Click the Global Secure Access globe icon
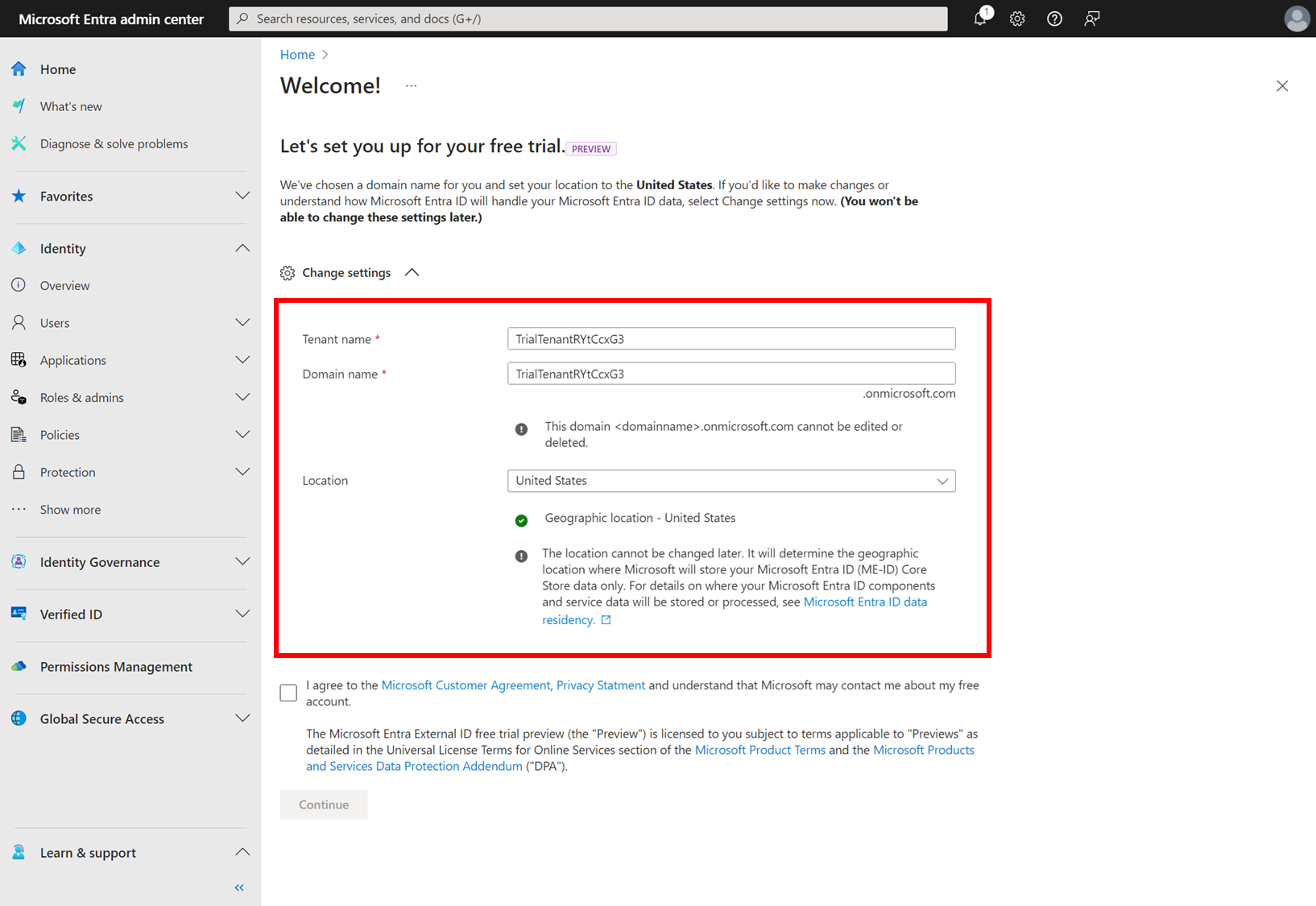Image resolution: width=1316 pixels, height=906 pixels. 19,718
